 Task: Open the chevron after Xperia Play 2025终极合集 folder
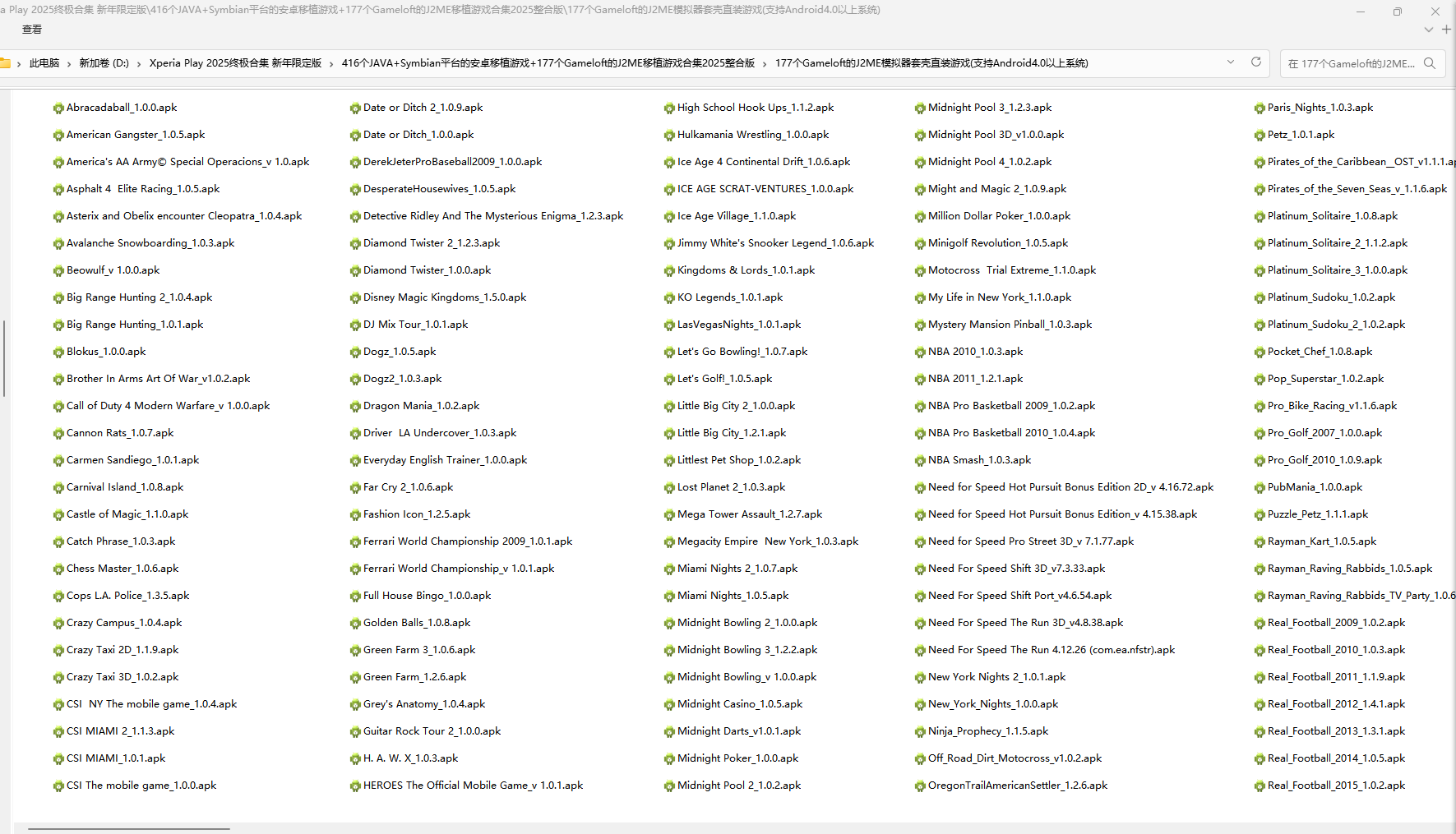331,63
